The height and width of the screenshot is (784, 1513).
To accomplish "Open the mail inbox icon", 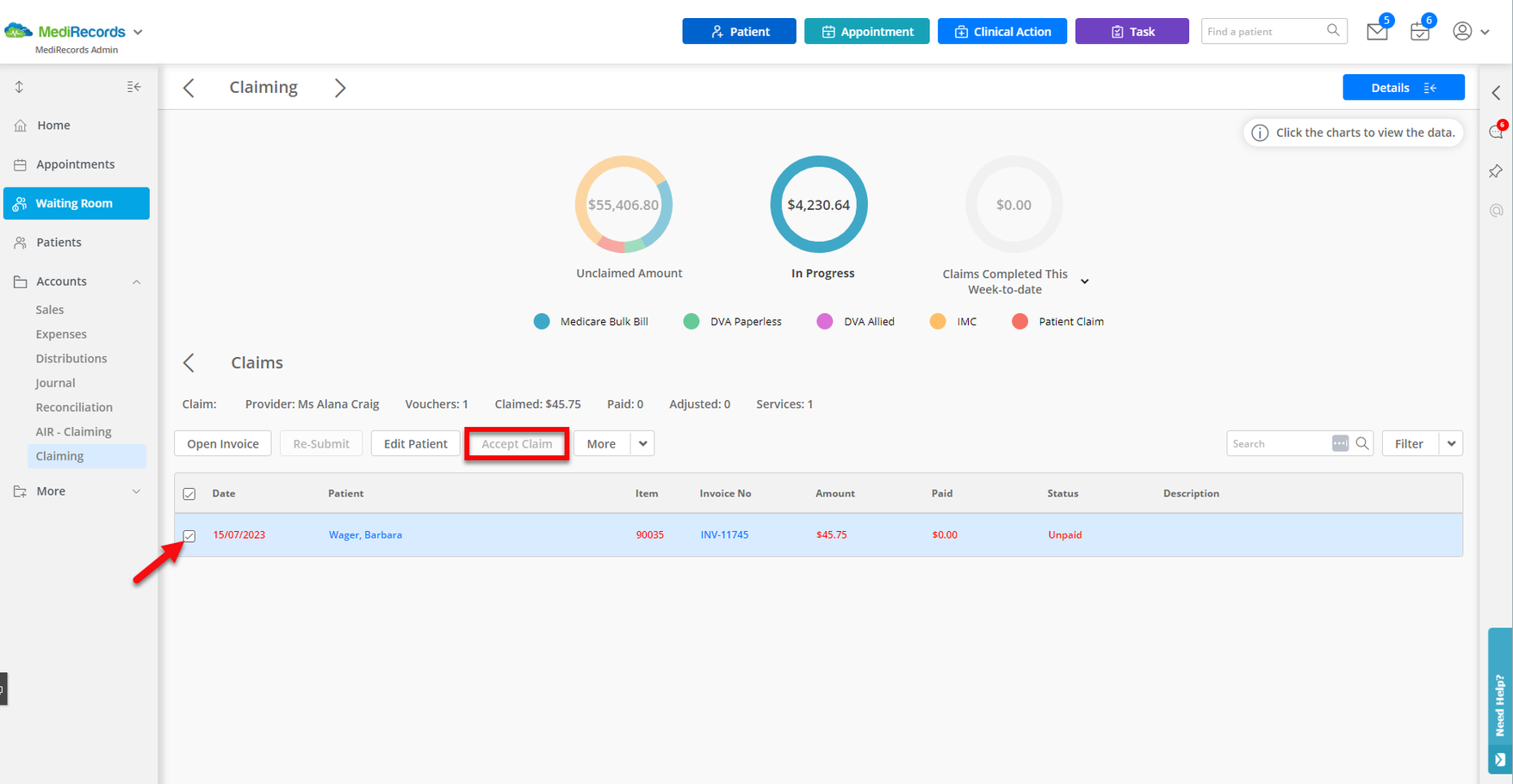I will [x=1376, y=32].
